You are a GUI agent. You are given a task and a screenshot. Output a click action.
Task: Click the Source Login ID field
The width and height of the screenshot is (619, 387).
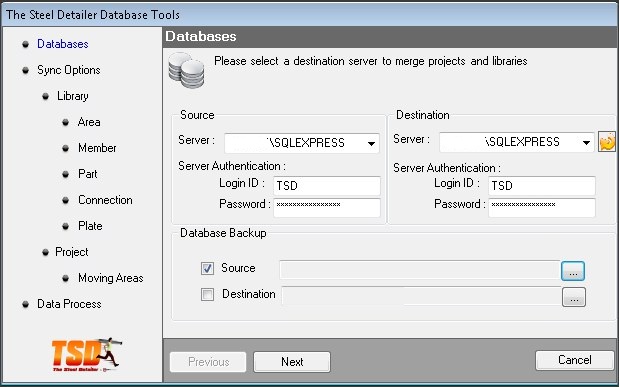click(x=327, y=186)
